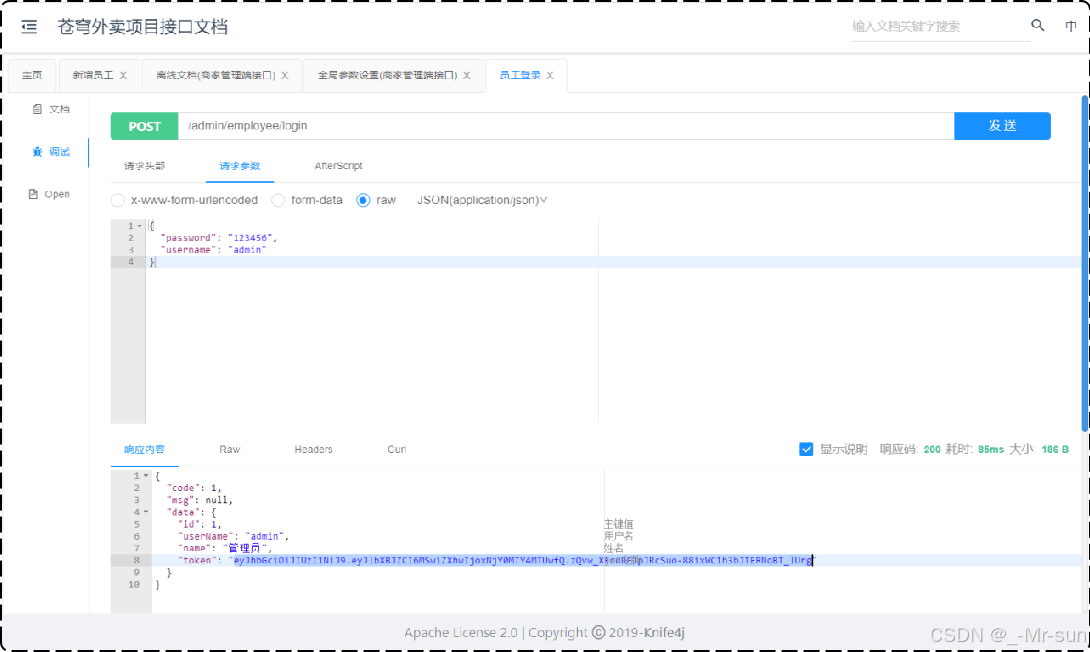Screen dimensions: 1090x652
Task: Collapse the "data" object fold arrow
Action: click(x=145, y=512)
